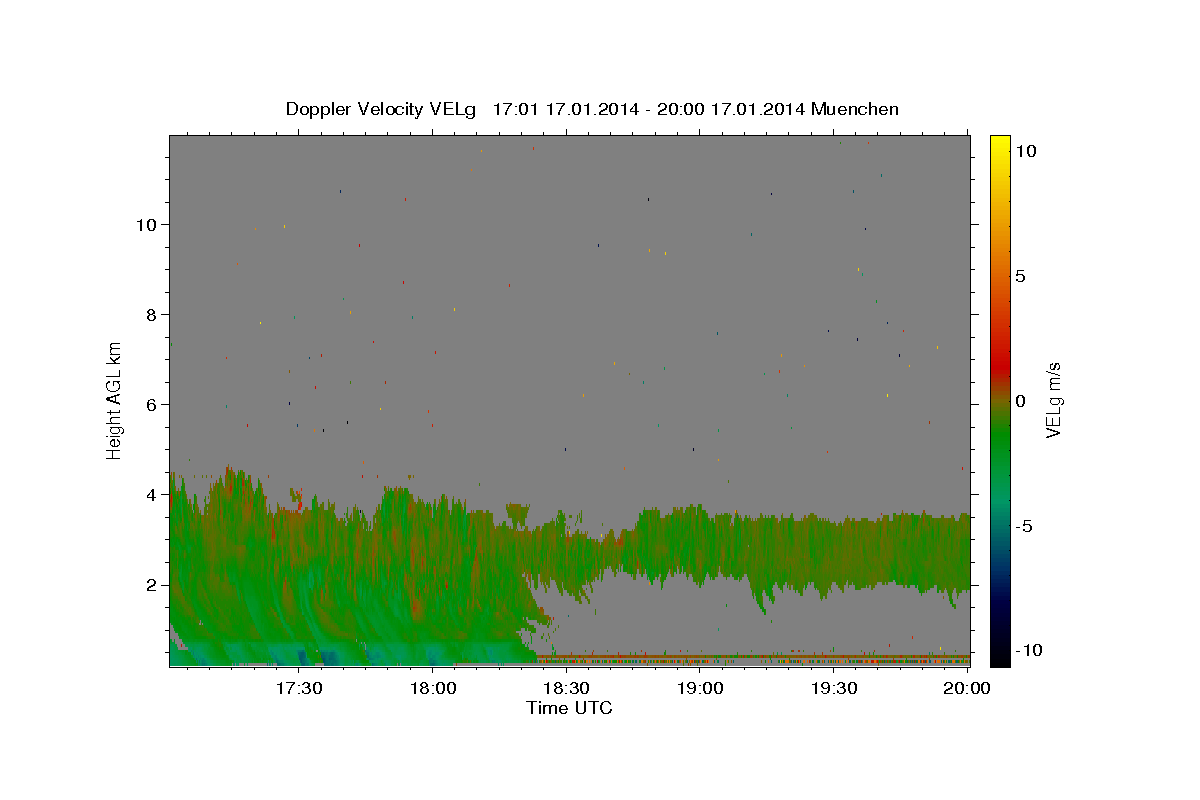Click the colorbar value -5 label
The height and width of the screenshot is (800, 1200).
coord(1024,526)
